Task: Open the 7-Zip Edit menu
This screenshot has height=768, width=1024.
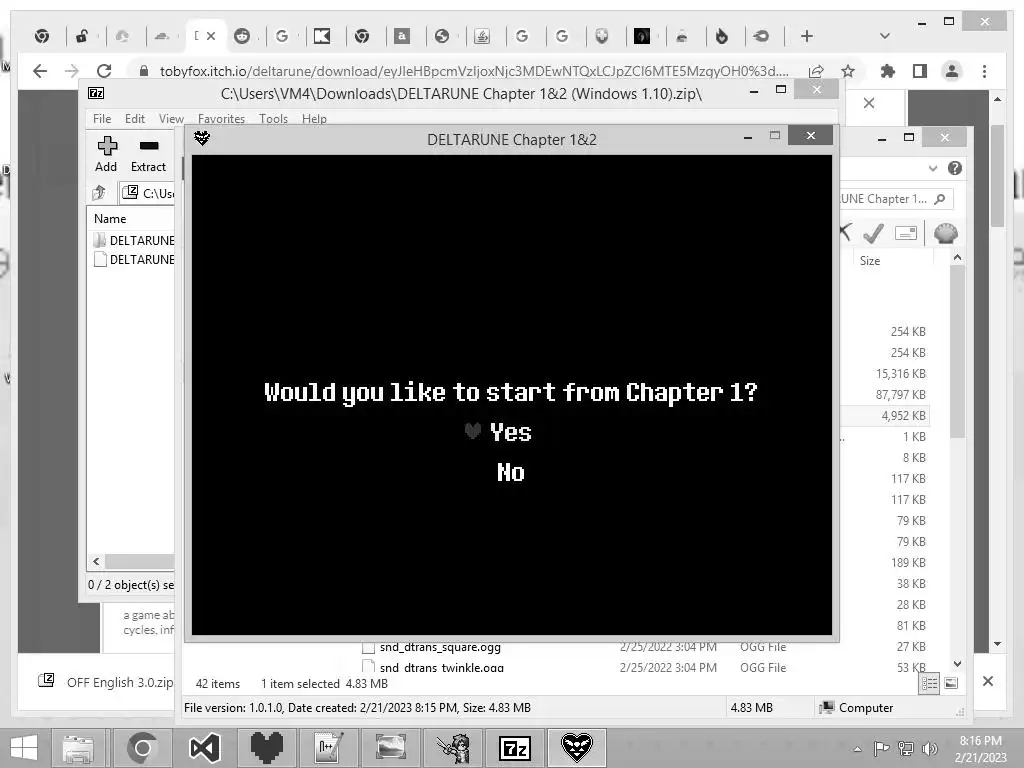Action: pyautogui.click(x=135, y=119)
